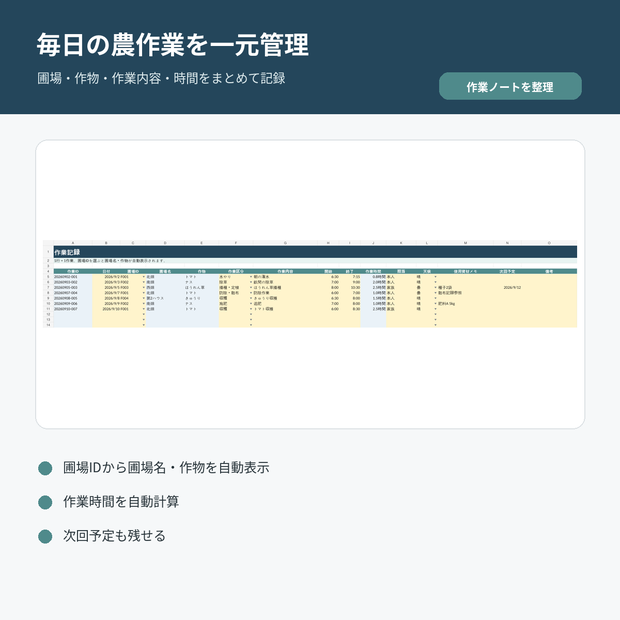Screen dimensions: 620x620
Task: Select cell with ID 20260902-001
Action: coord(73,277)
